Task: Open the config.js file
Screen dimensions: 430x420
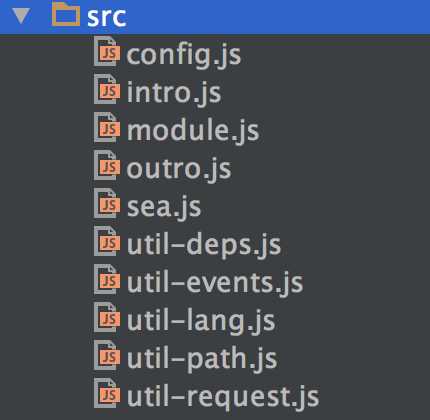Action: tap(183, 55)
